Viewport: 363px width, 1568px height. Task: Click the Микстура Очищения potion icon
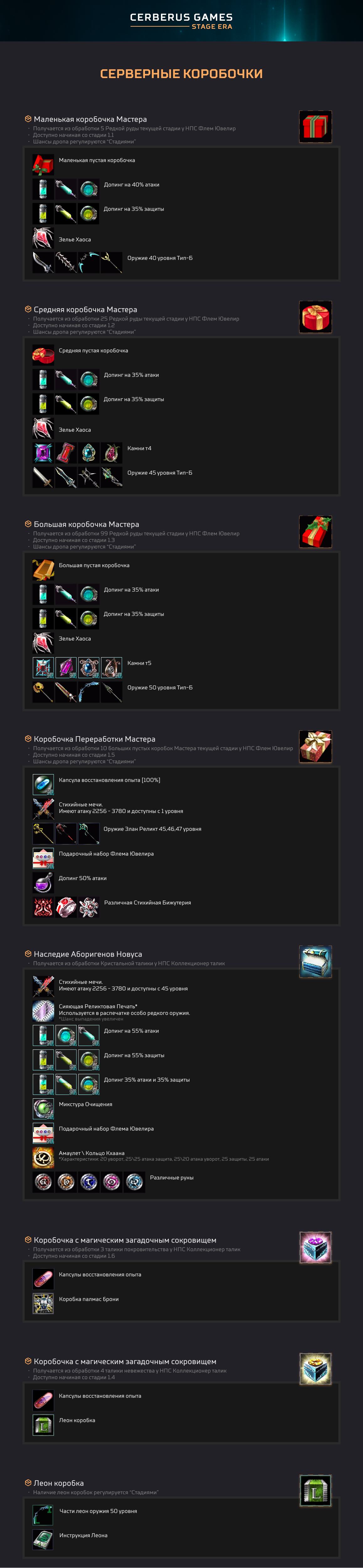point(43,1108)
